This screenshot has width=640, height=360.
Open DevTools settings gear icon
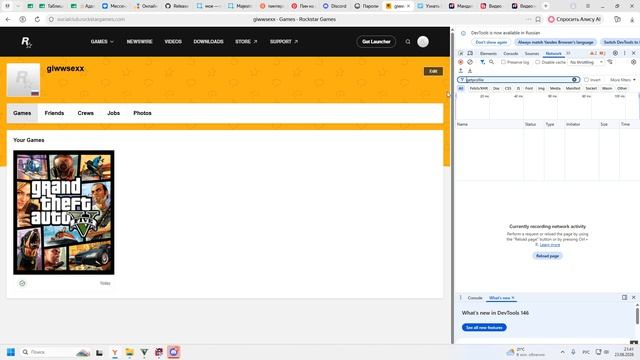pos(615,53)
